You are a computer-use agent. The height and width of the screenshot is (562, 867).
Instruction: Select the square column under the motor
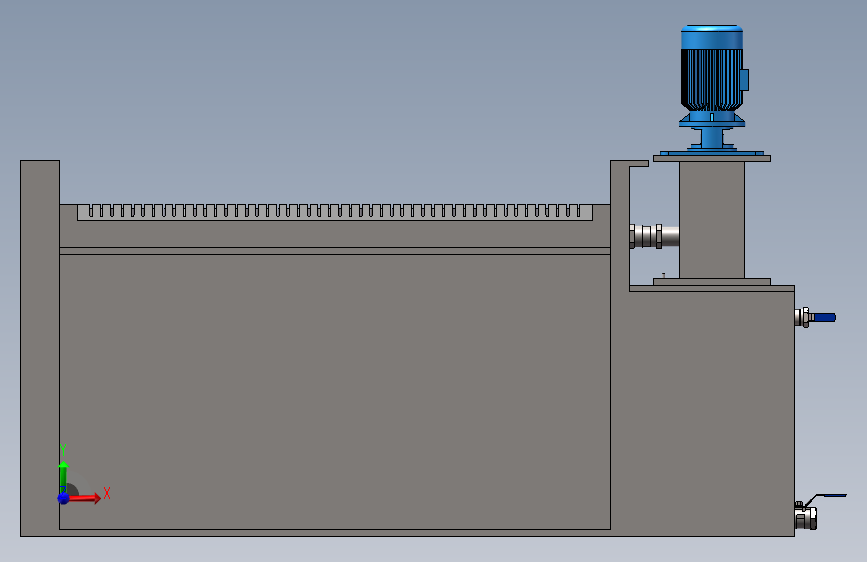712,220
